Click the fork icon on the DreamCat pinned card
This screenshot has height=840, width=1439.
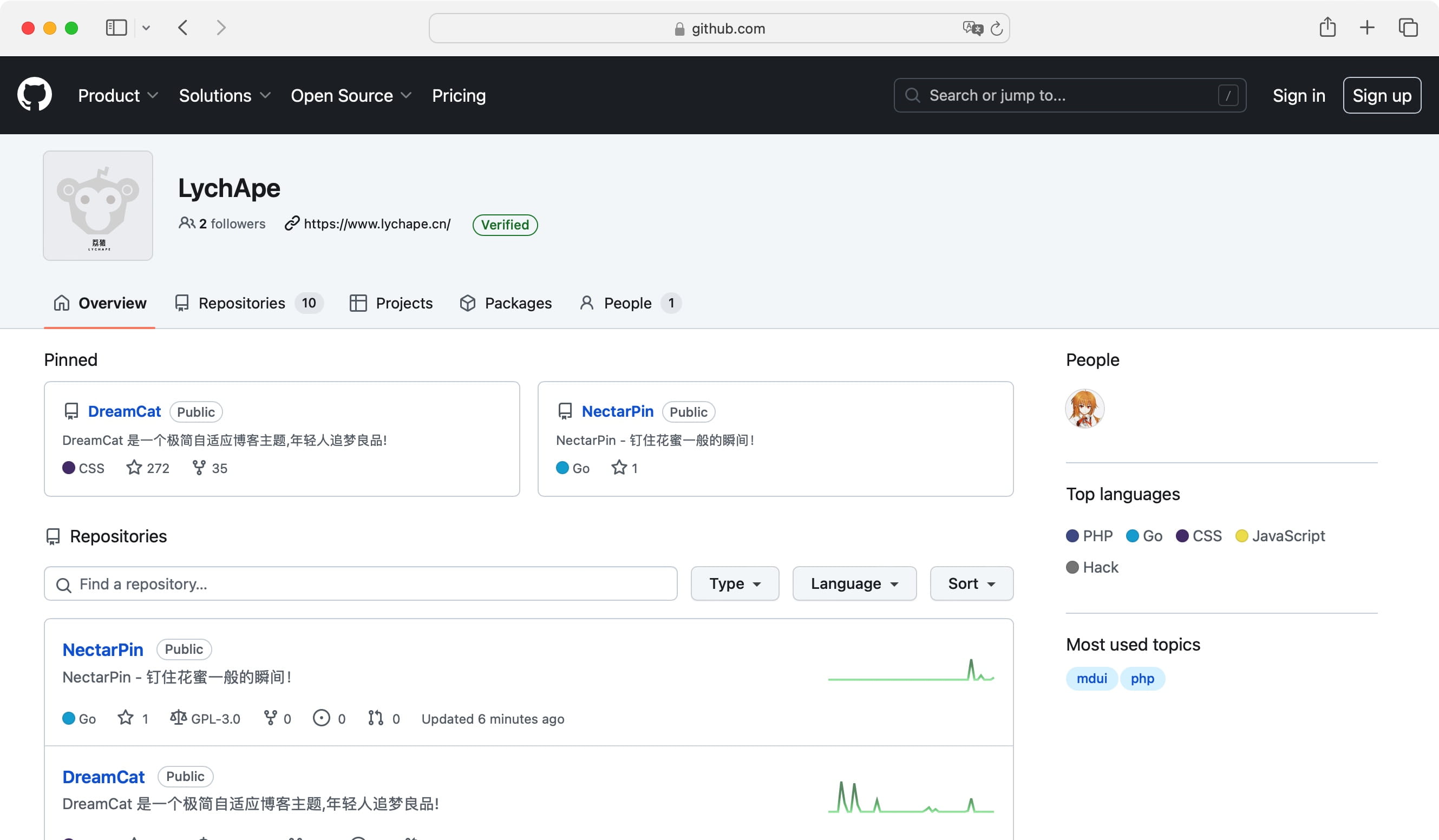(x=198, y=468)
